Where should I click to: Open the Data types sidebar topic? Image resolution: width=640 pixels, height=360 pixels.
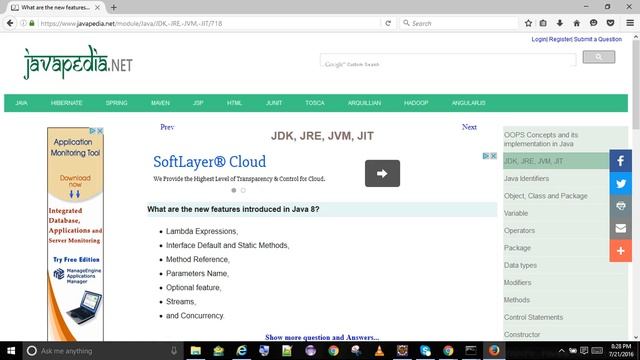pos(520,265)
